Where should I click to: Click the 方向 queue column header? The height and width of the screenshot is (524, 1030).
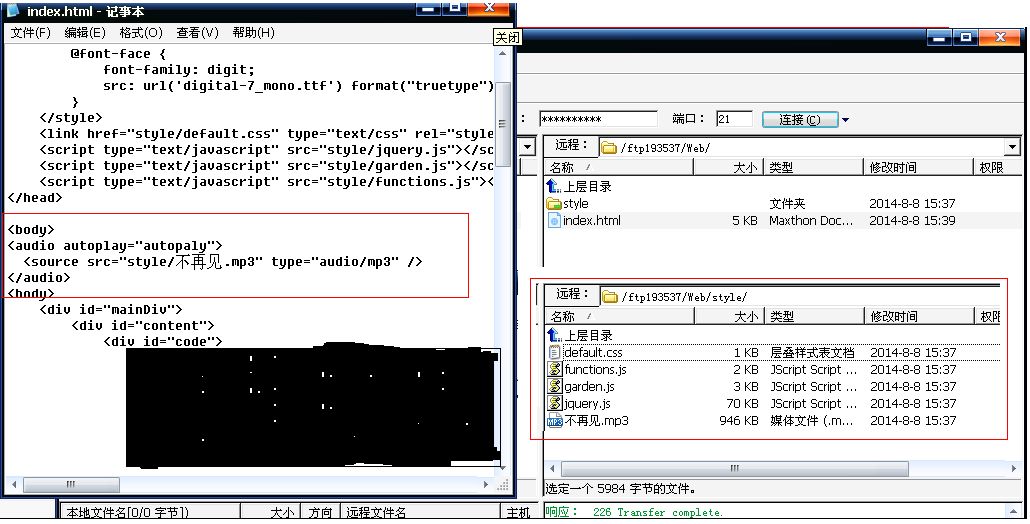(x=321, y=512)
